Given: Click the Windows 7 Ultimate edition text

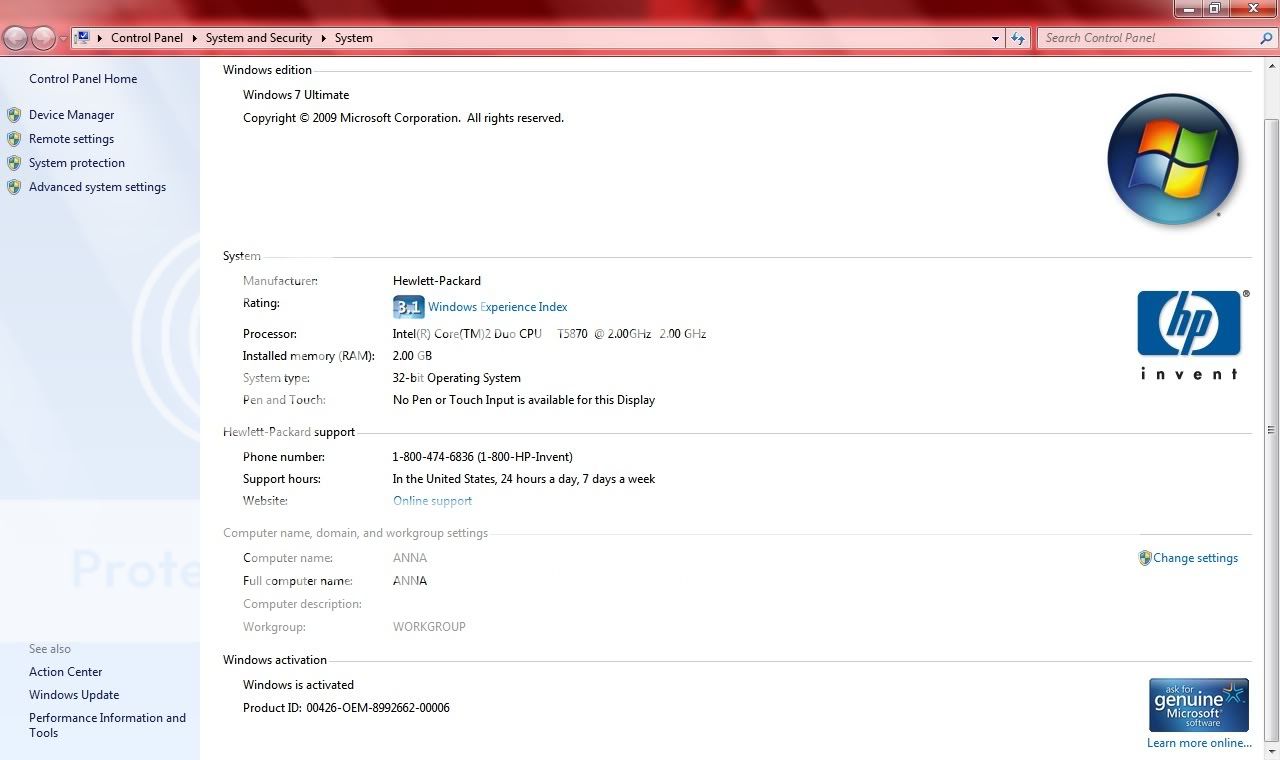Looking at the screenshot, I should tap(296, 95).
